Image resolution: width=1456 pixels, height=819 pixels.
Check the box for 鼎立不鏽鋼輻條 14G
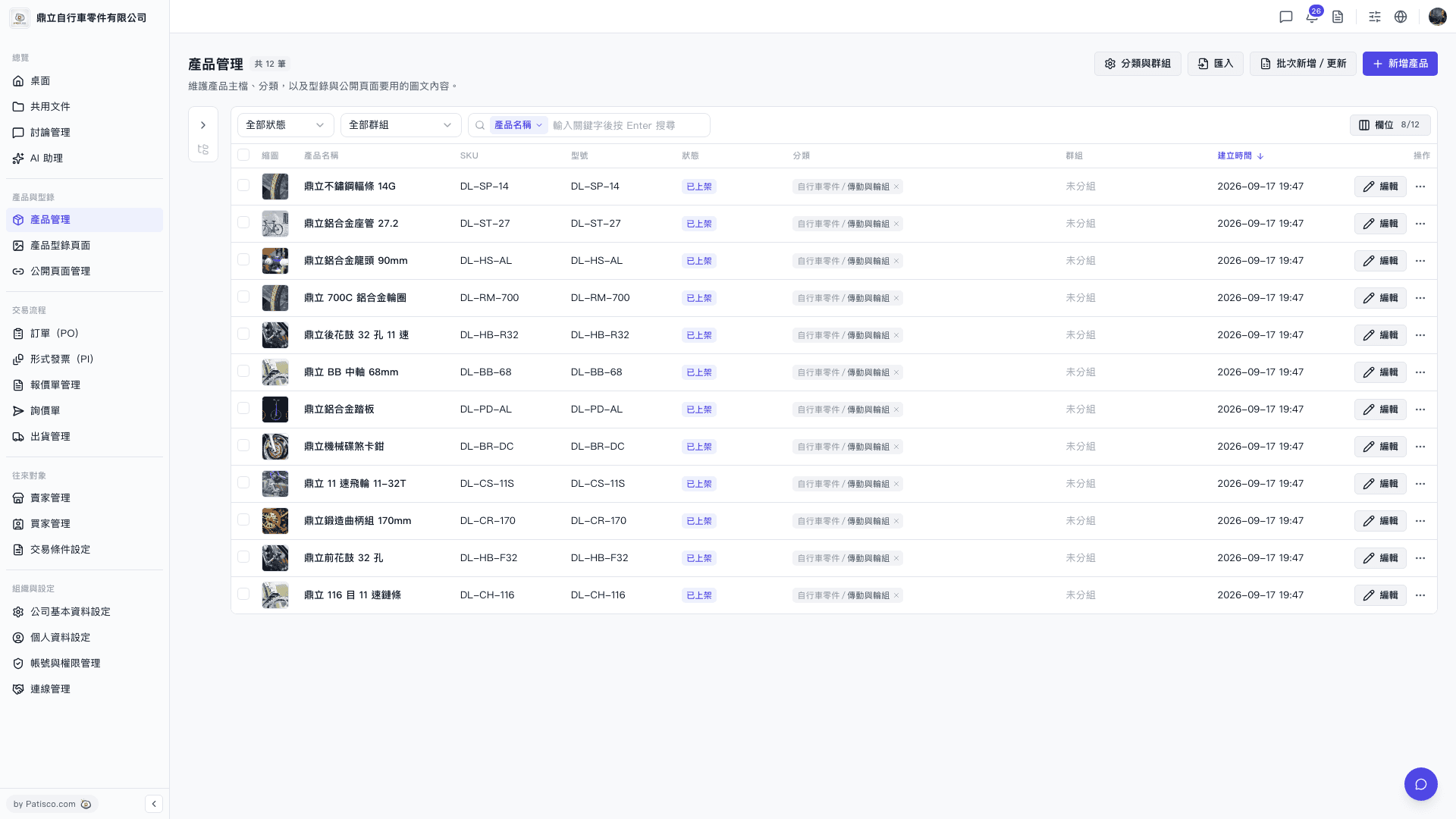[x=243, y=185]
